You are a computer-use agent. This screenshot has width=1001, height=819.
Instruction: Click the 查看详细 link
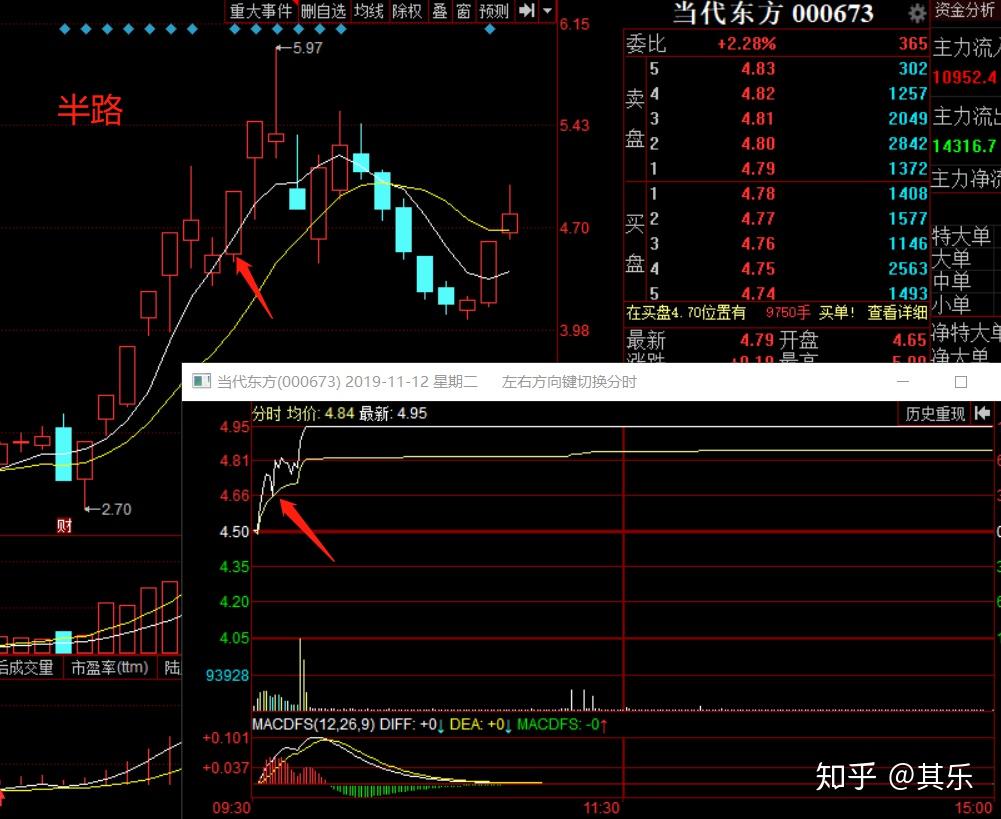click(897, 312)
